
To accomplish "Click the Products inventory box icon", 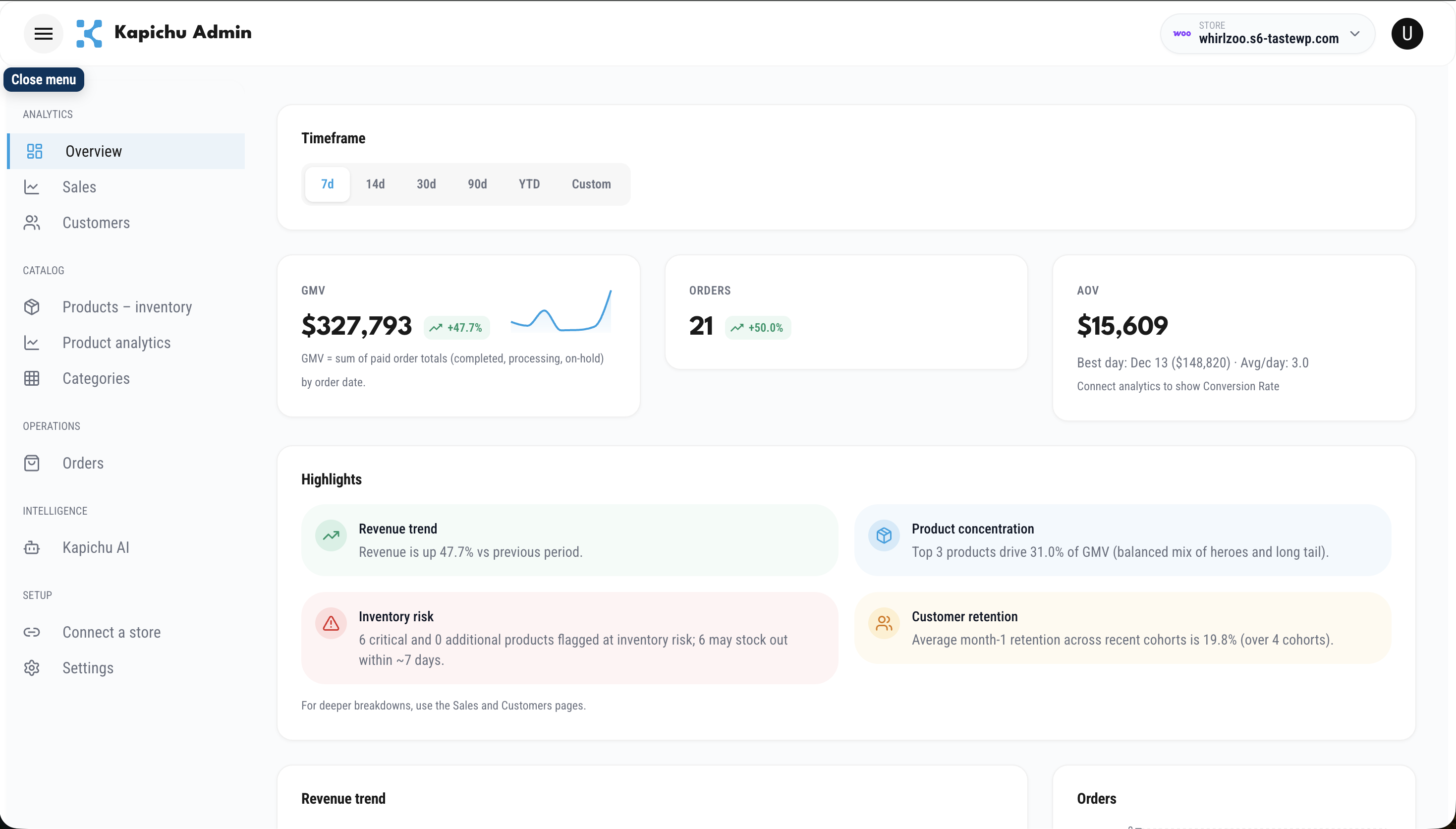I will click(32, 307).
